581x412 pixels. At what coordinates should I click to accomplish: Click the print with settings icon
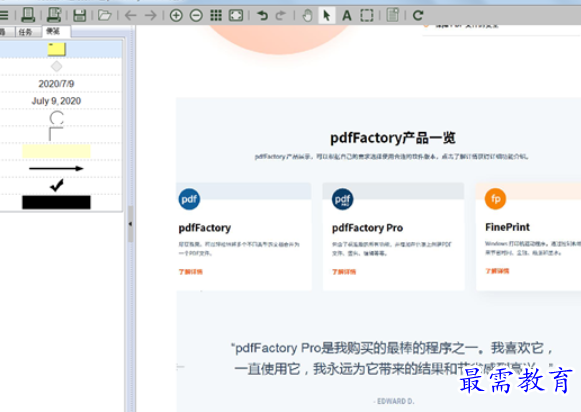tap(54, 15)
